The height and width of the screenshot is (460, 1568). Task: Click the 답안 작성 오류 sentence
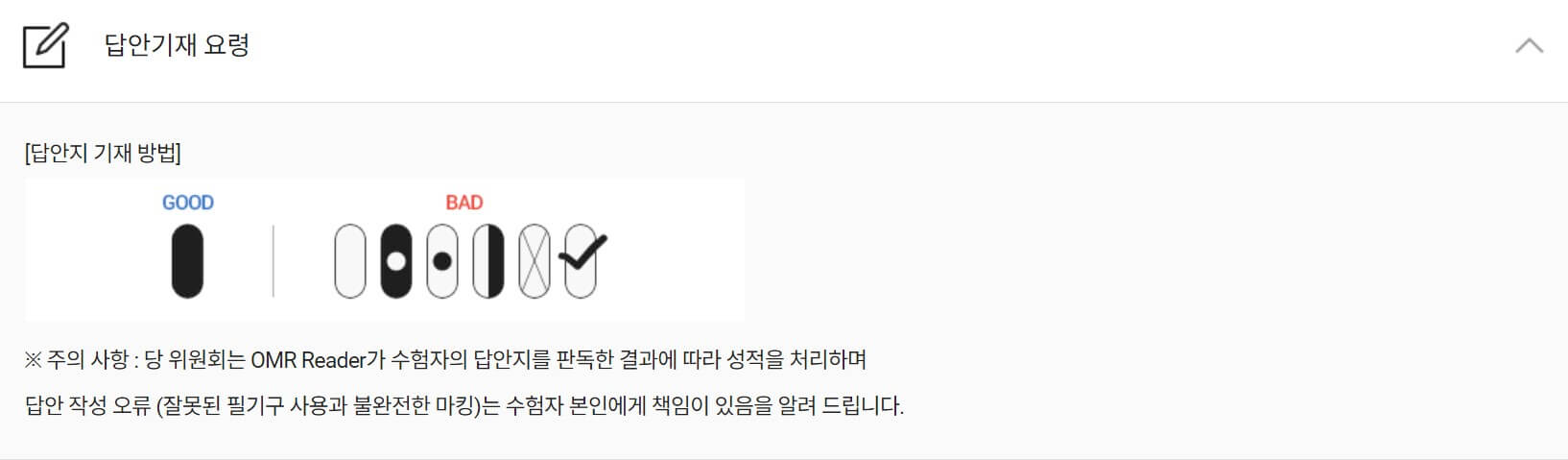464,405
